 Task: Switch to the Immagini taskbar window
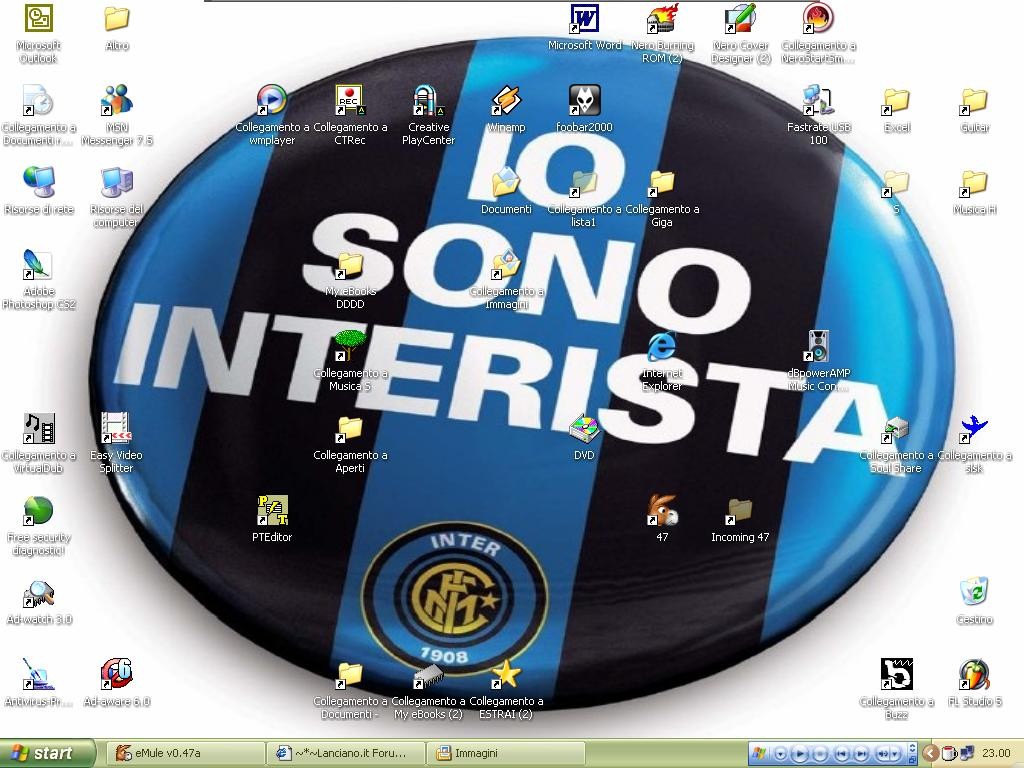click(506, 754)
